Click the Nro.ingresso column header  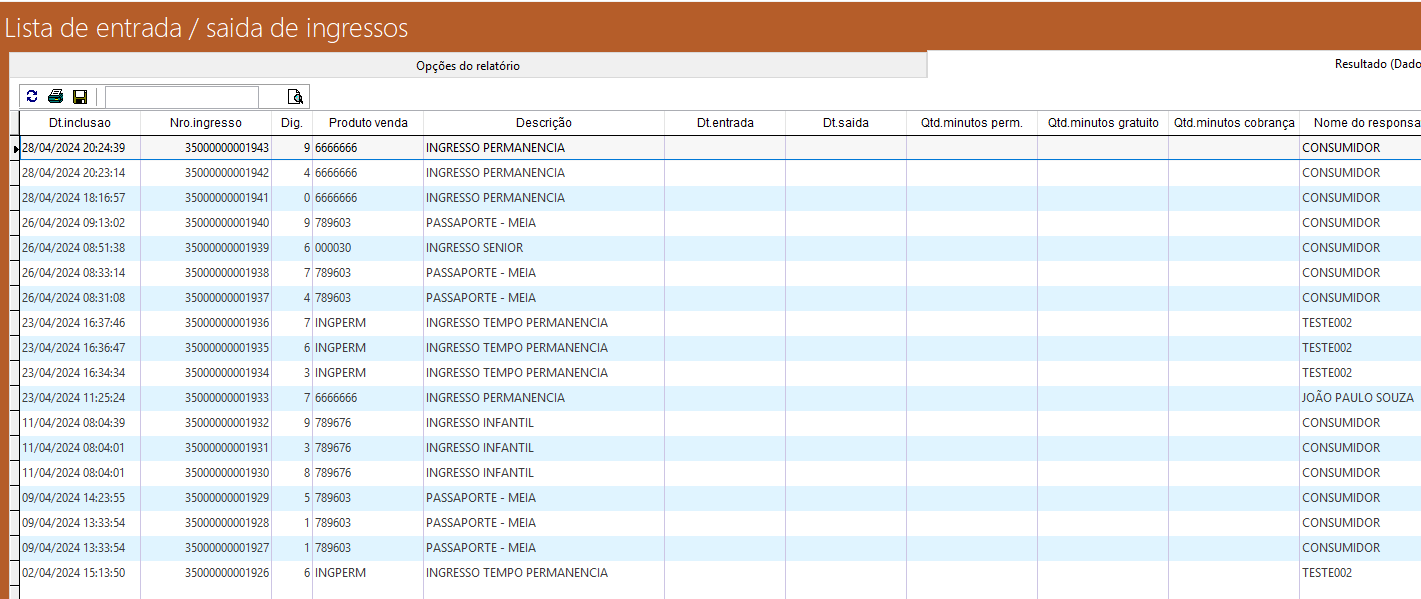206,123
